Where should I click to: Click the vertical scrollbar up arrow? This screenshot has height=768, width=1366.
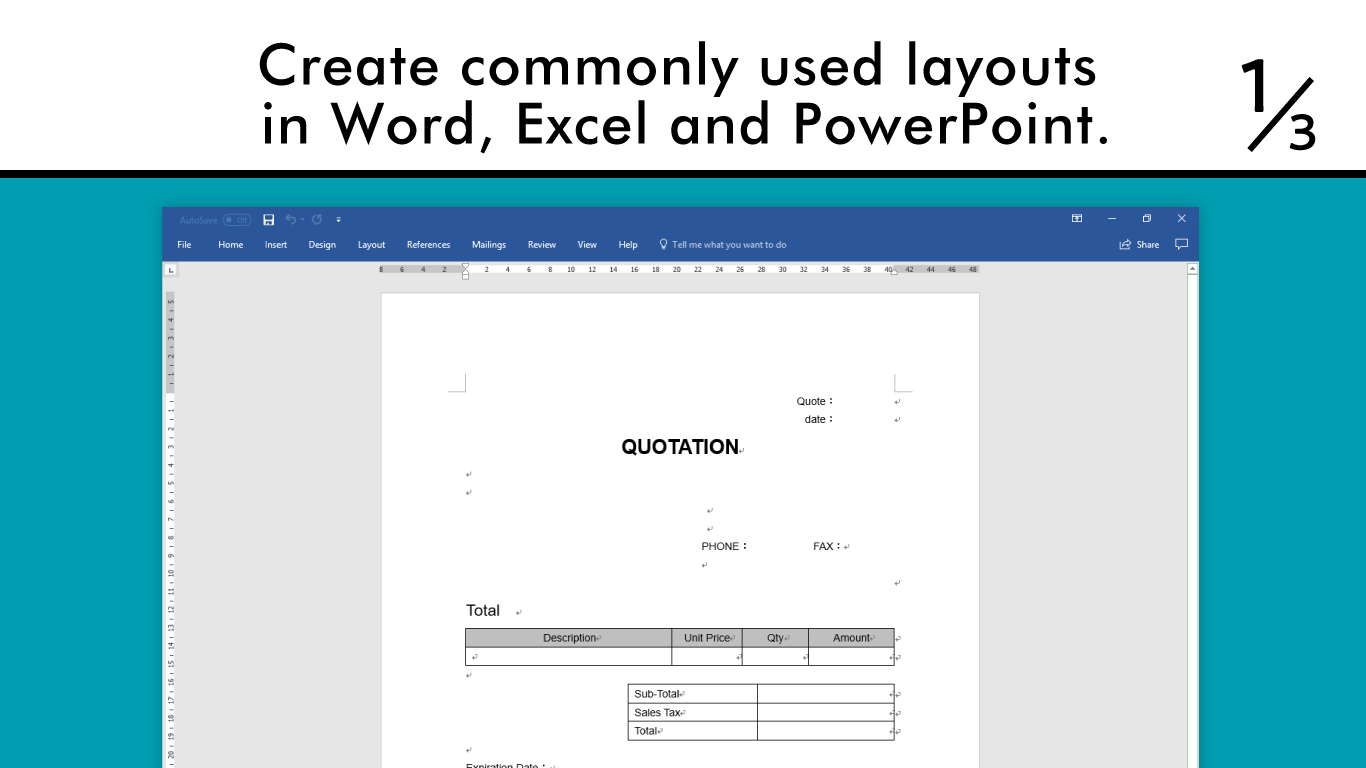pyautogui.click(x=1192, y=269)
